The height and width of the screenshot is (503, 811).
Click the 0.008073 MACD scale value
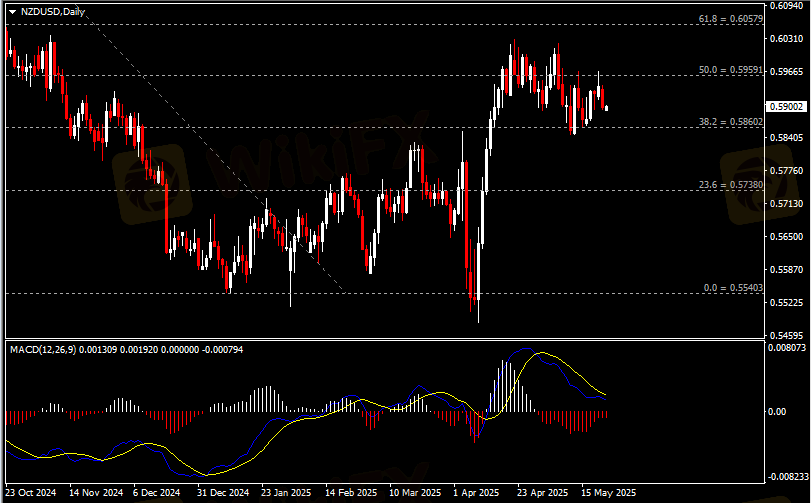[x=788, y=348]
